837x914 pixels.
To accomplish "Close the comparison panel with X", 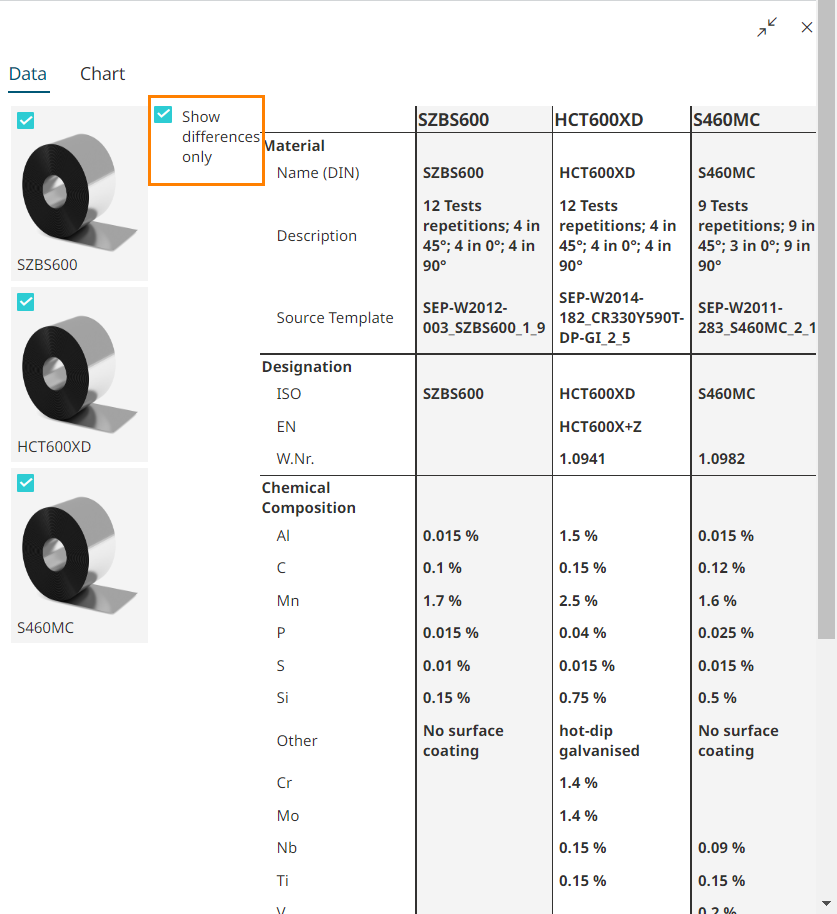I will [807, 28].
